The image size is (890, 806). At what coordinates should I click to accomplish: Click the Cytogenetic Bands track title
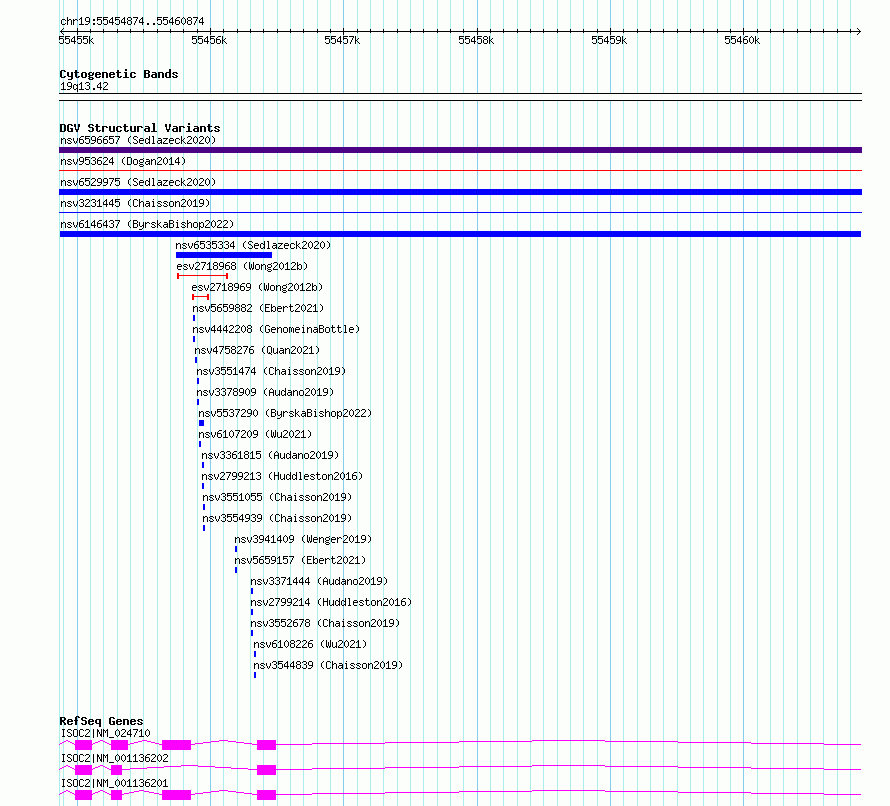(119, 74)
